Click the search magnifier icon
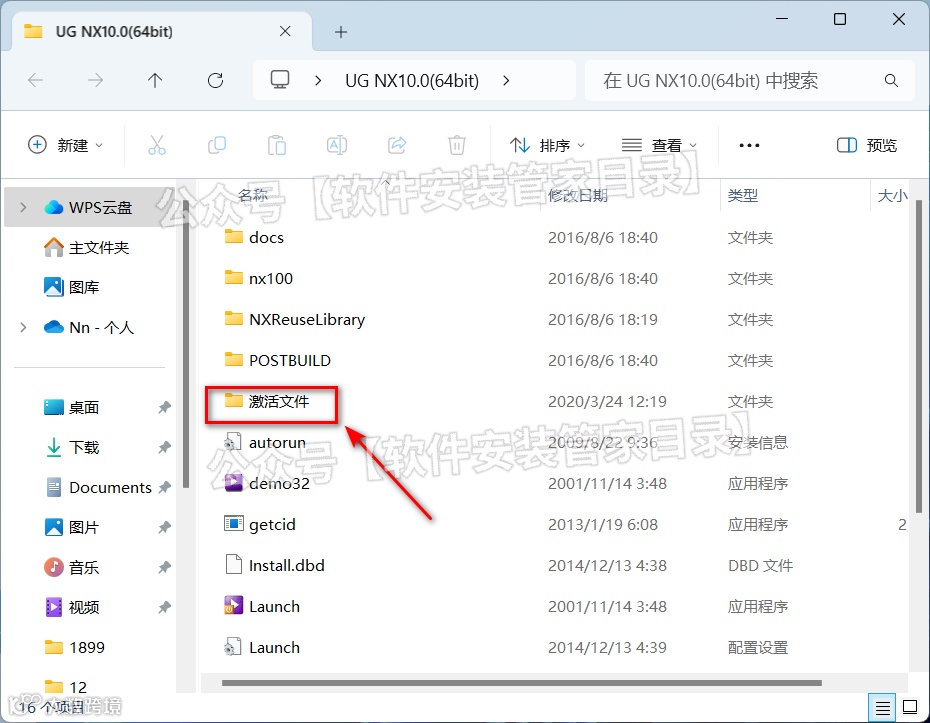The width and height of the screenshot is (930, 723). [891, 80]
